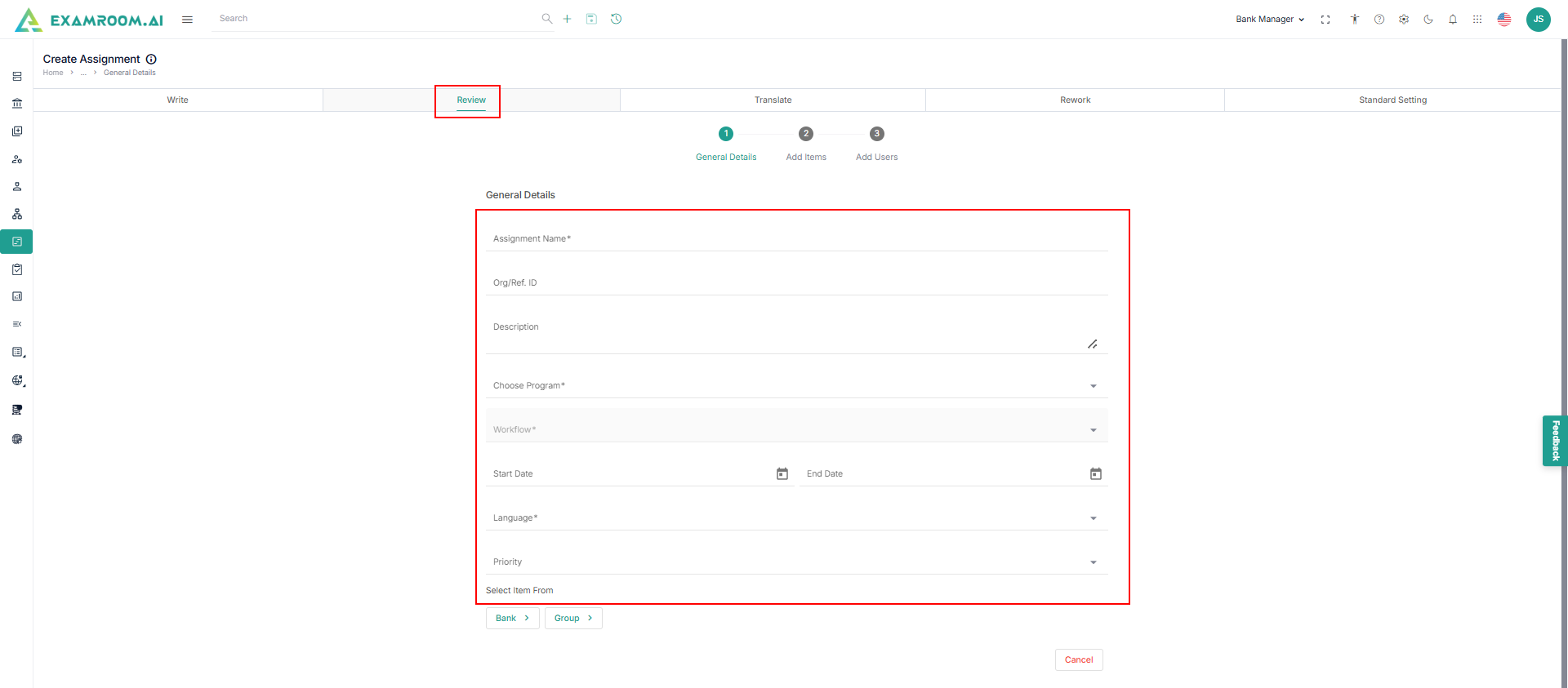Expand the Priority dropdown
Screen dimensions: 1568x688
(x=796, y=561)
